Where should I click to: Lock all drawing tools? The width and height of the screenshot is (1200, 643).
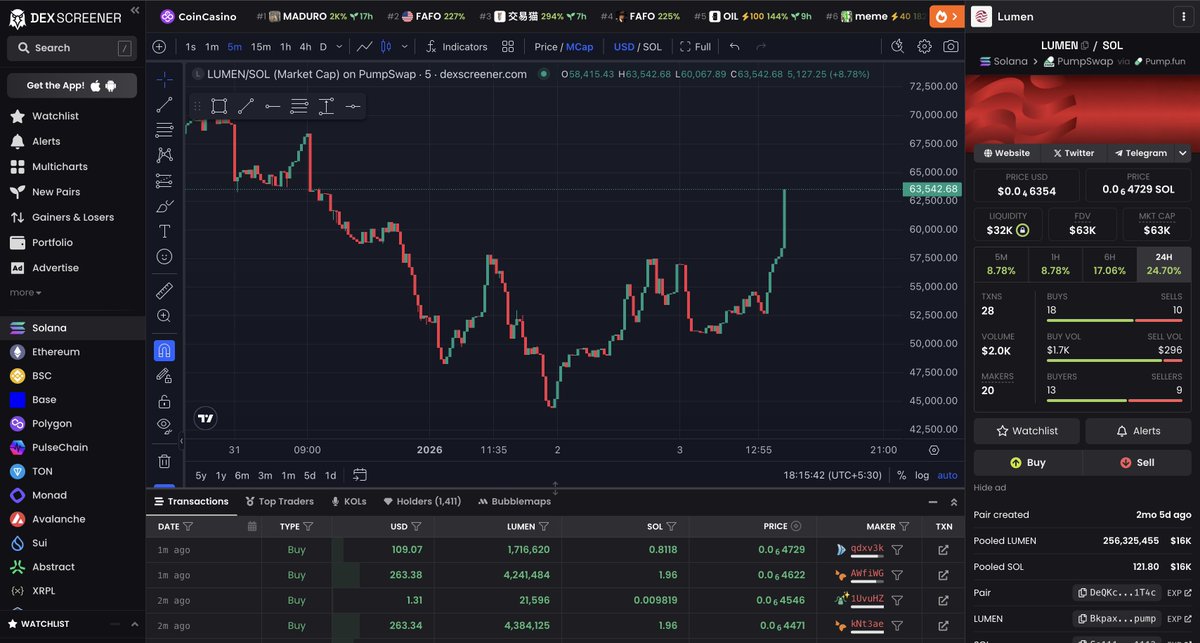(x=165, y=401)
